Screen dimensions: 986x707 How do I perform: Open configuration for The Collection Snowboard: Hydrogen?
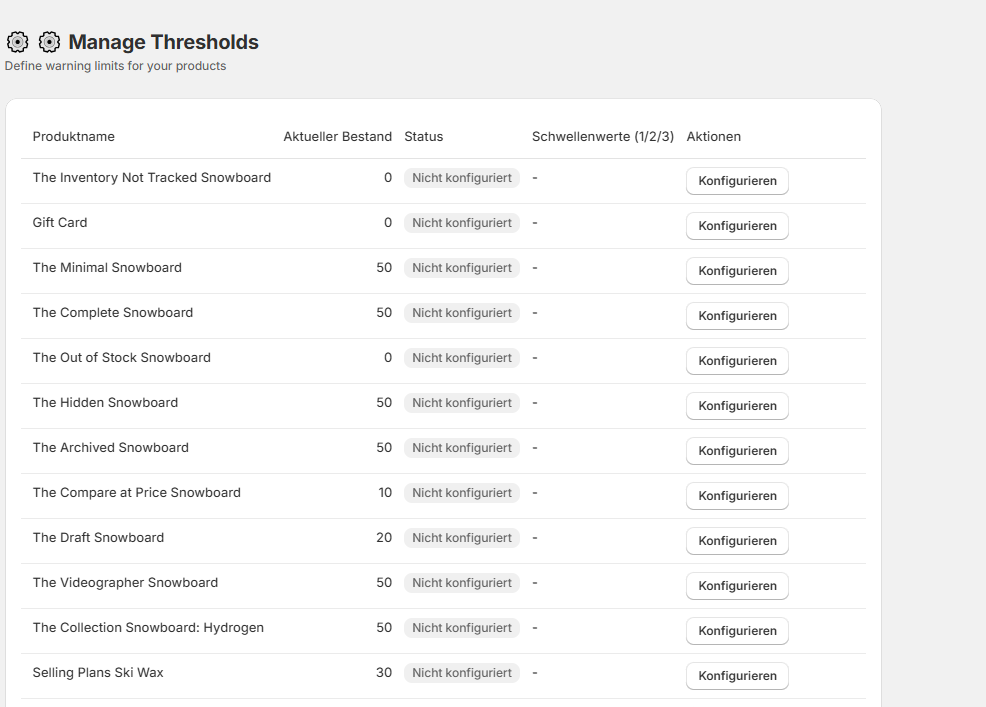coord(737,631)
